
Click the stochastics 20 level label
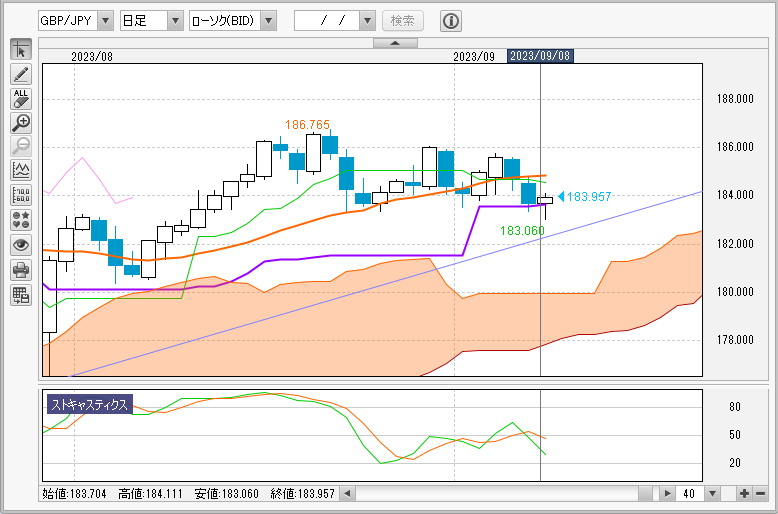pyautogui.click(x=735, y=463)
